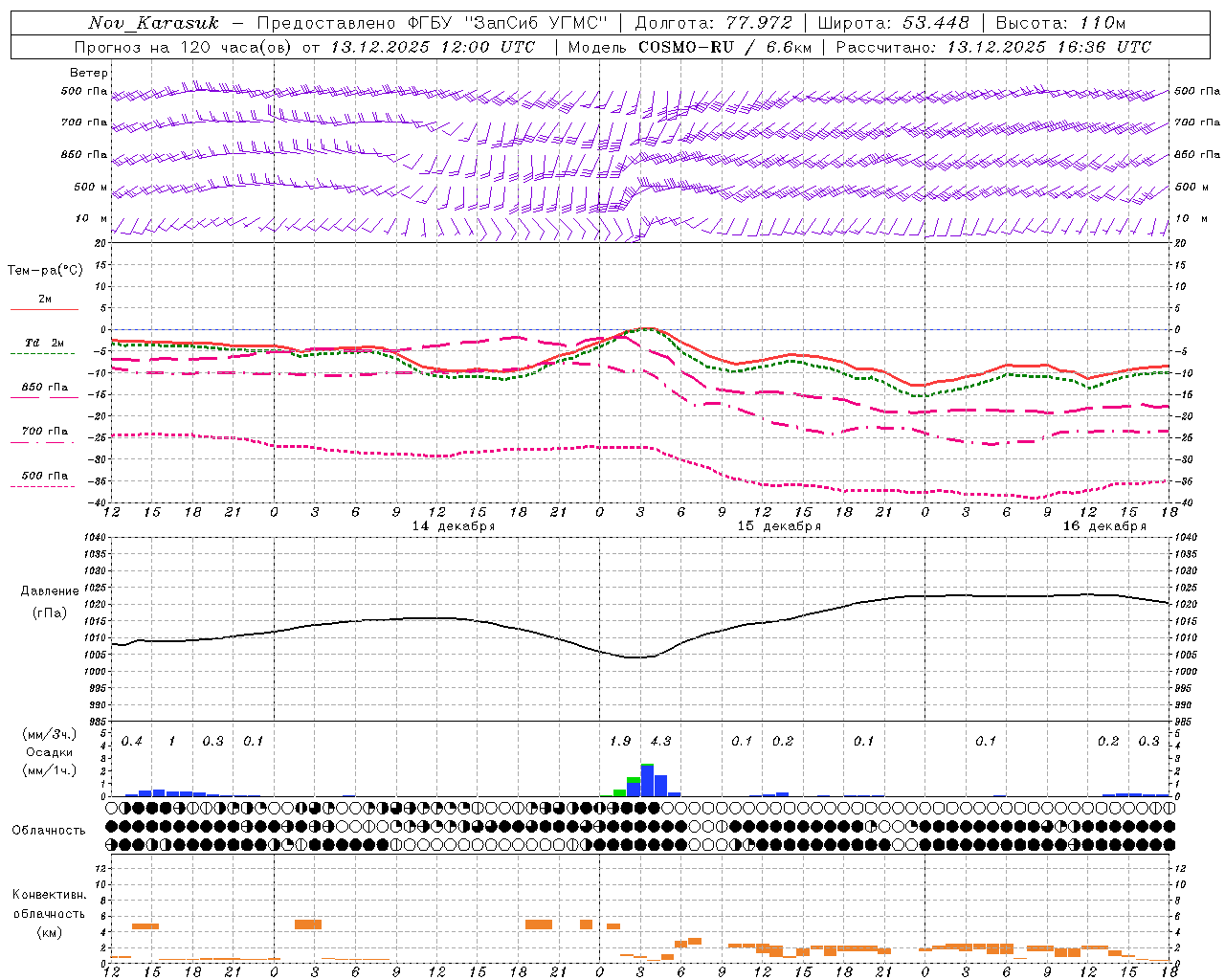The width and height of the screenshot is (1225, 980).
Task: Click the '1.9' precipitation amount
Action: 620,742
